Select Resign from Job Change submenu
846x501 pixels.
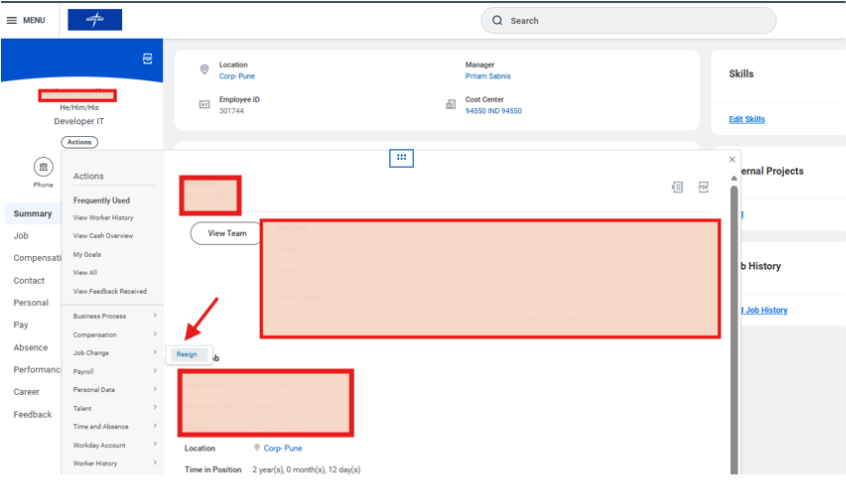187,354
